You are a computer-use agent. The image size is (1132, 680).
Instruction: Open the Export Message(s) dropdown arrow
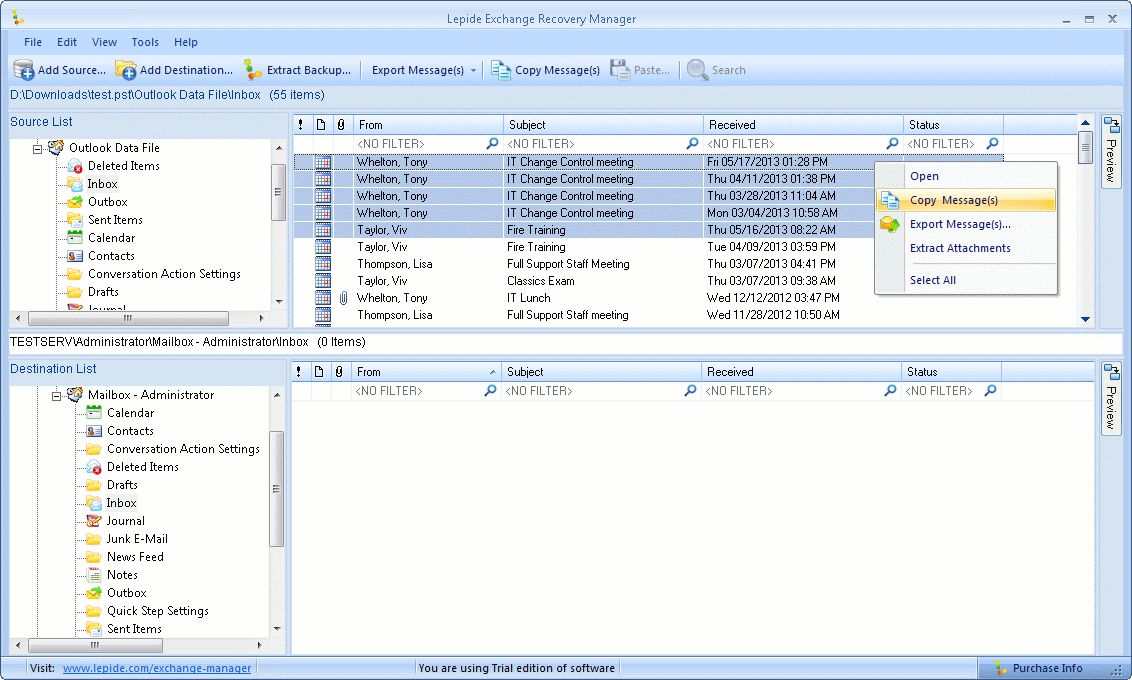click(474, 71)
